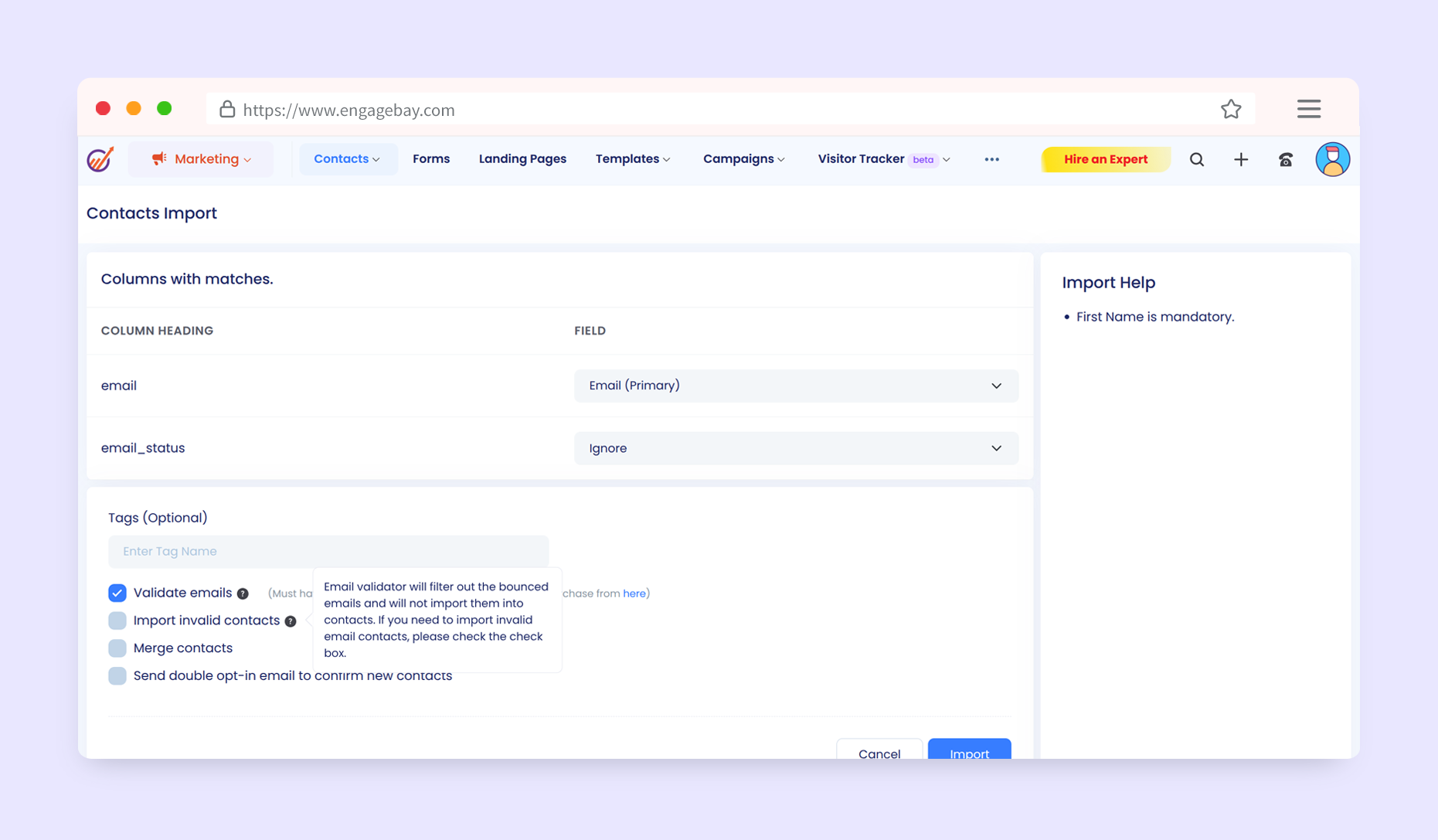Viewport: 1438px width, 840px height.
Task: Click the EngageBay logo icon
Action: [x=100, y=159]
